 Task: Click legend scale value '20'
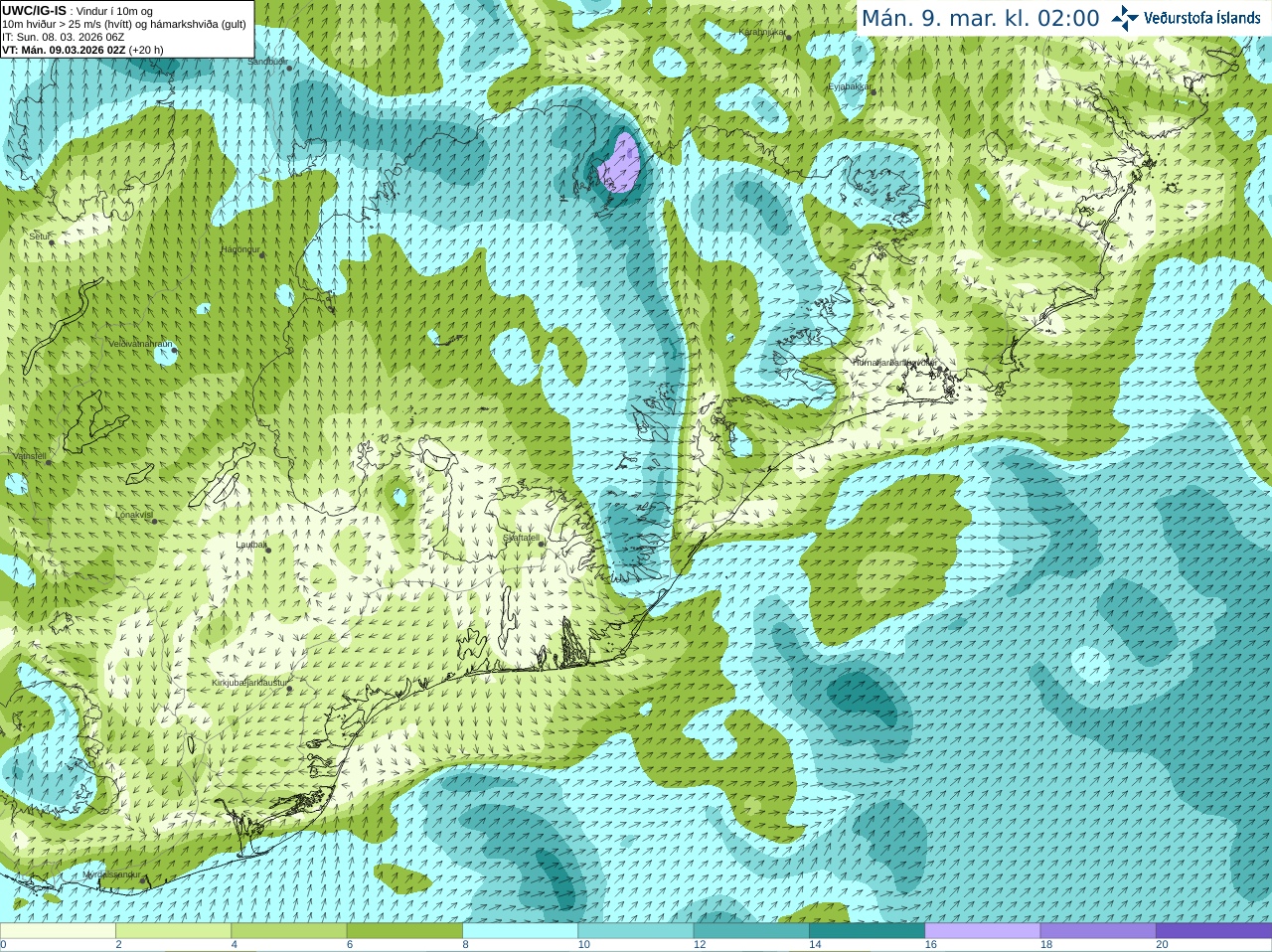[x=1162, y=945]
